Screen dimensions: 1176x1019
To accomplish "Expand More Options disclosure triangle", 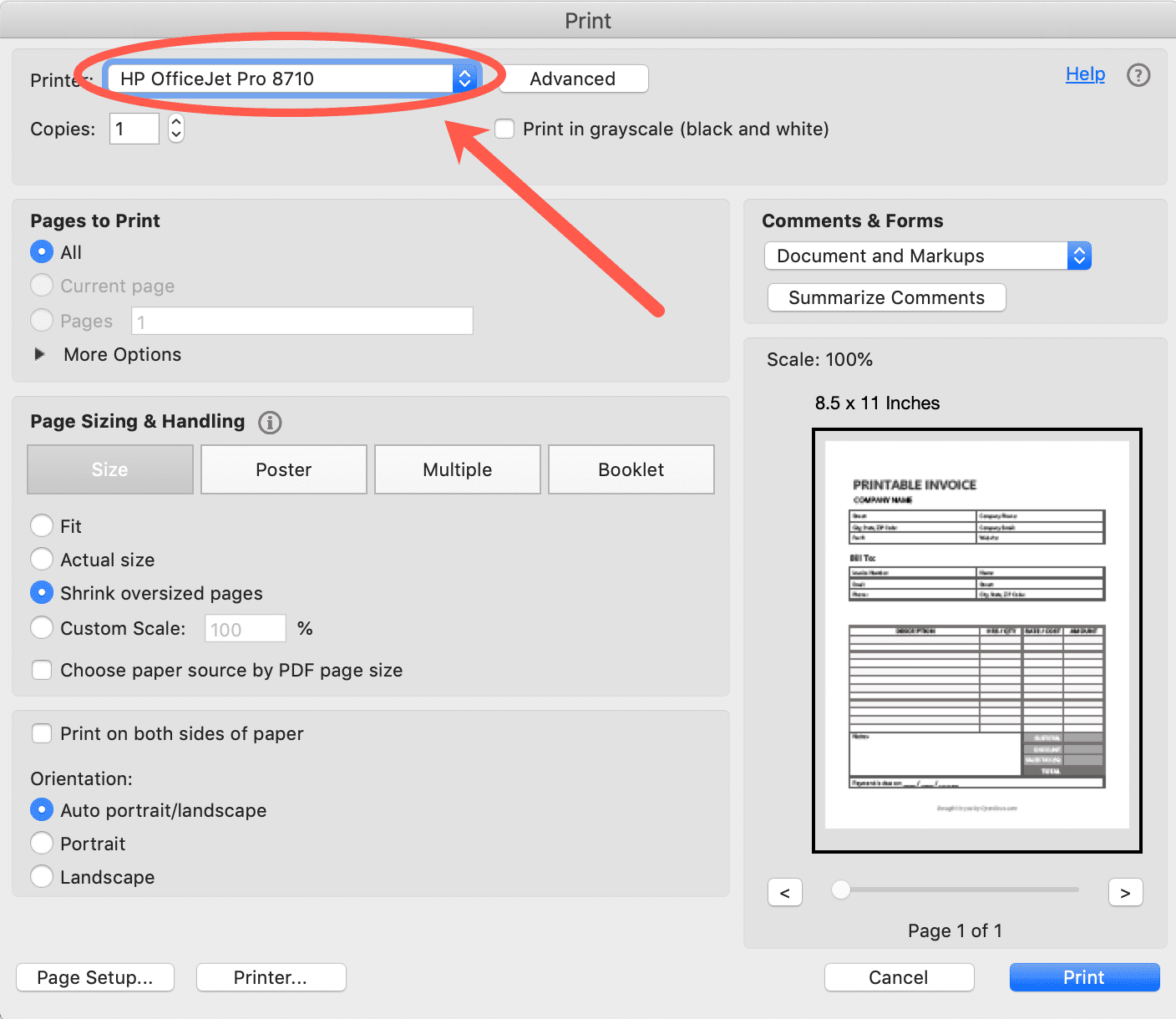I will point(39,354).
